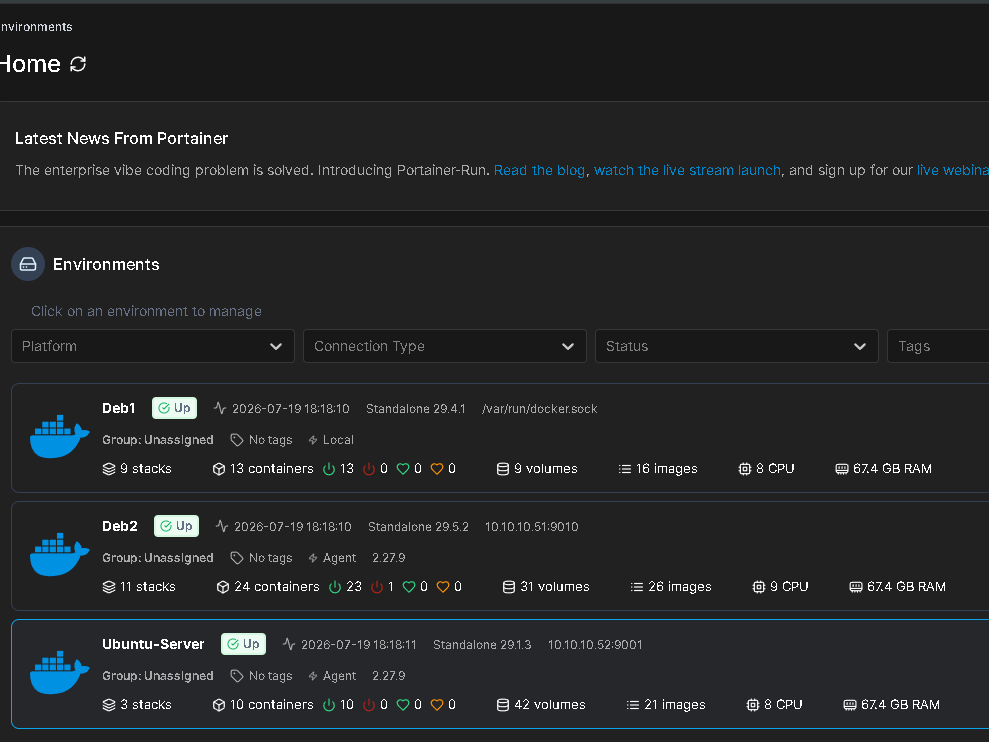Click the '10.10.10.52:9001' address text

pyautogui.click(x=595, y=645)
